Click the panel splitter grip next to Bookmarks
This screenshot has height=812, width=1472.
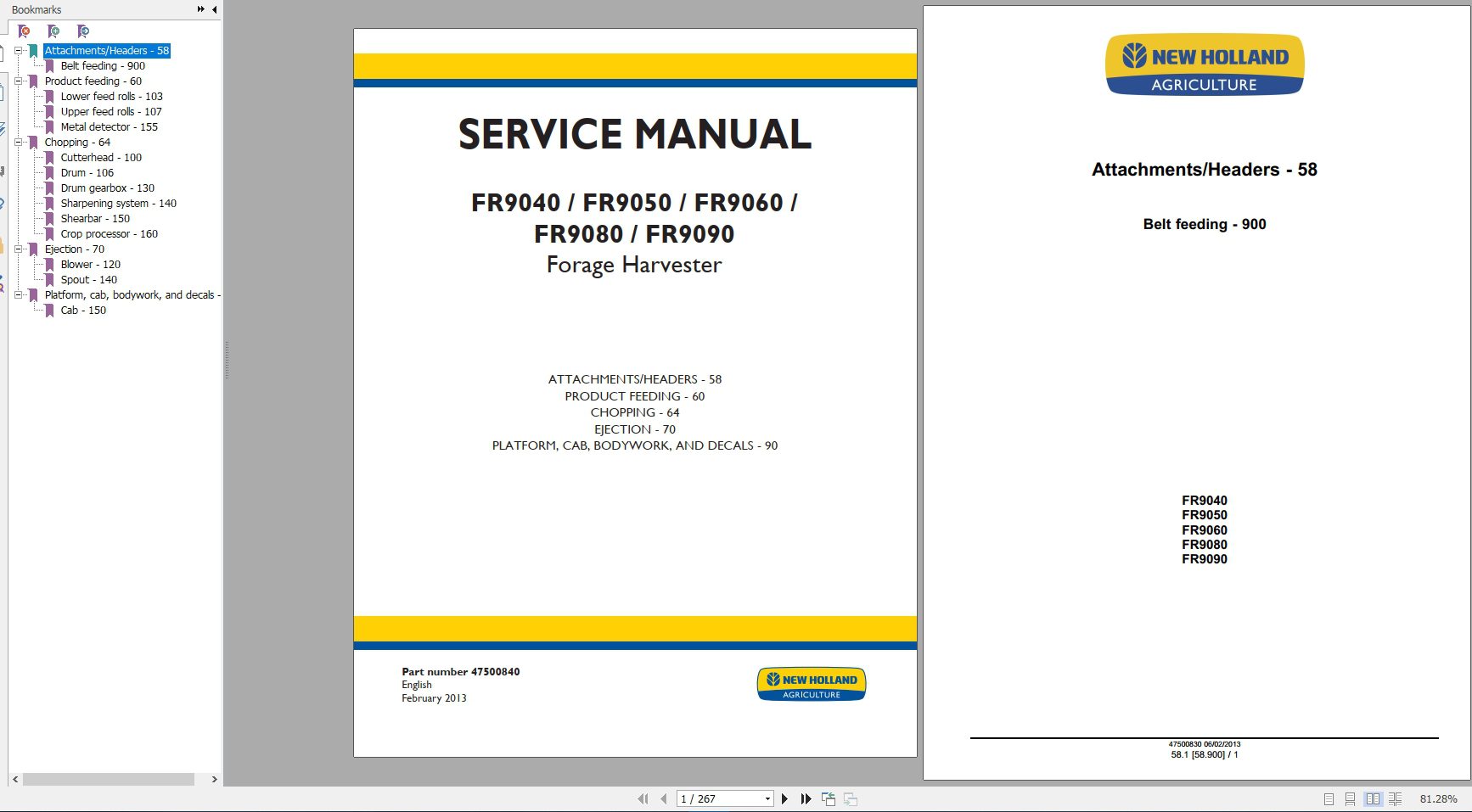227,360
